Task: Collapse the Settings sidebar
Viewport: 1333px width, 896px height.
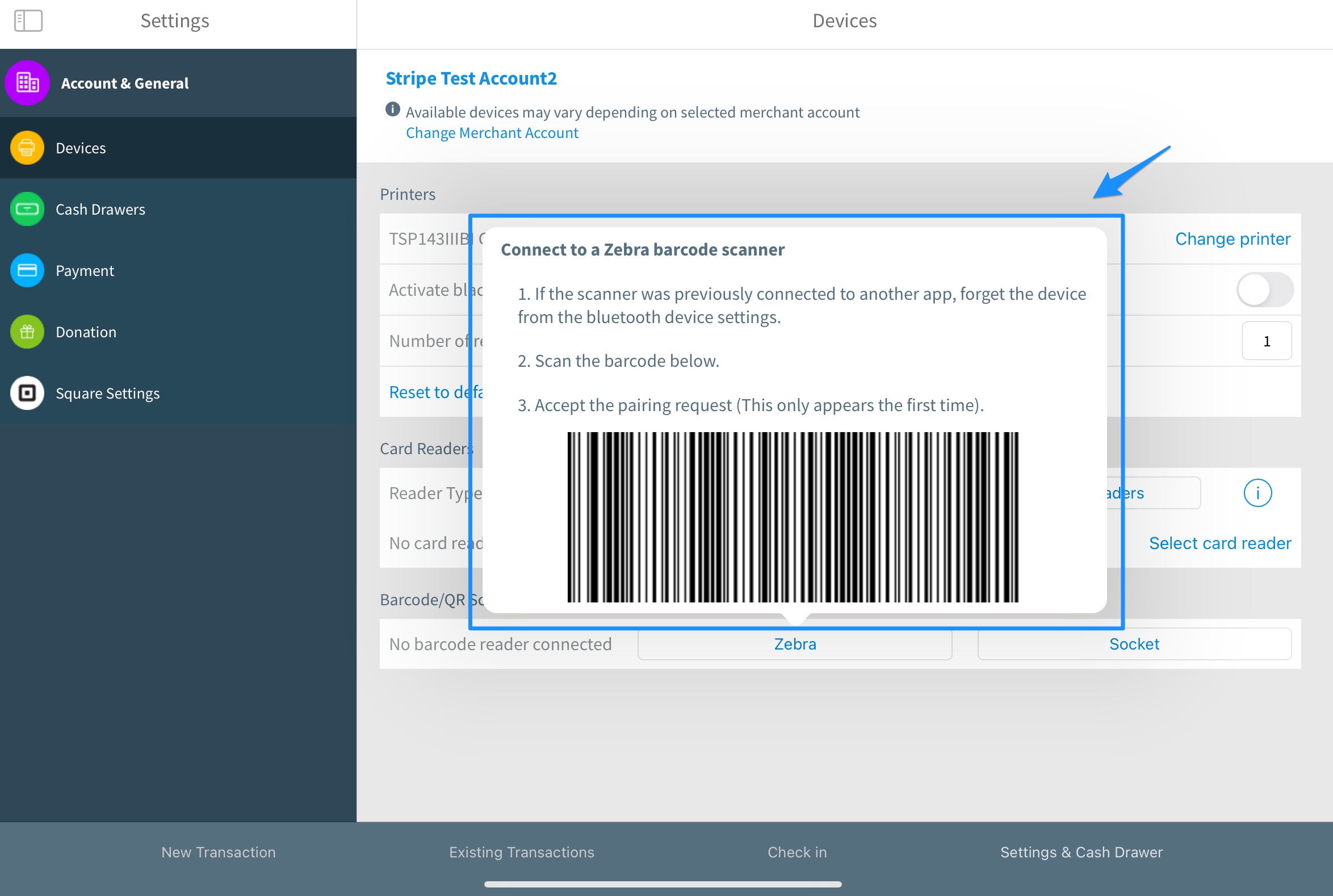Action: point(27,20)
